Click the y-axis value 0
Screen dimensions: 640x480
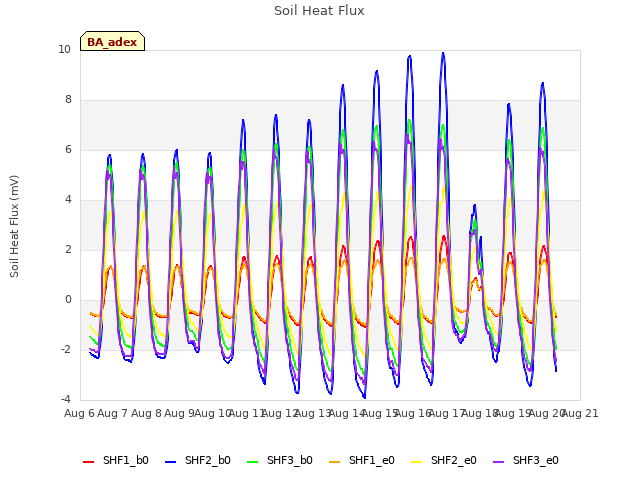coord(68,300)
